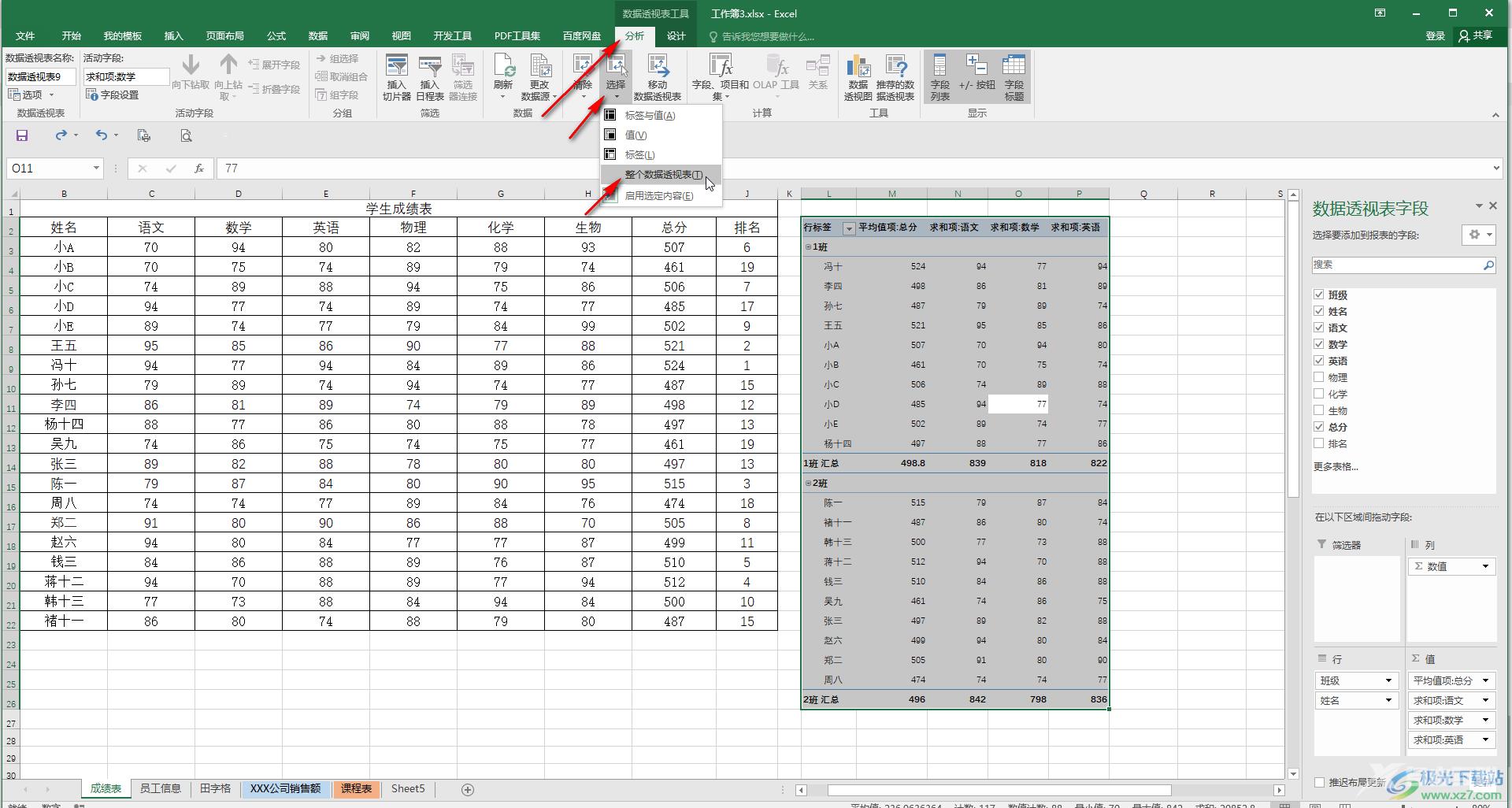Check the 化学 field checkbox

[1319, 394]
